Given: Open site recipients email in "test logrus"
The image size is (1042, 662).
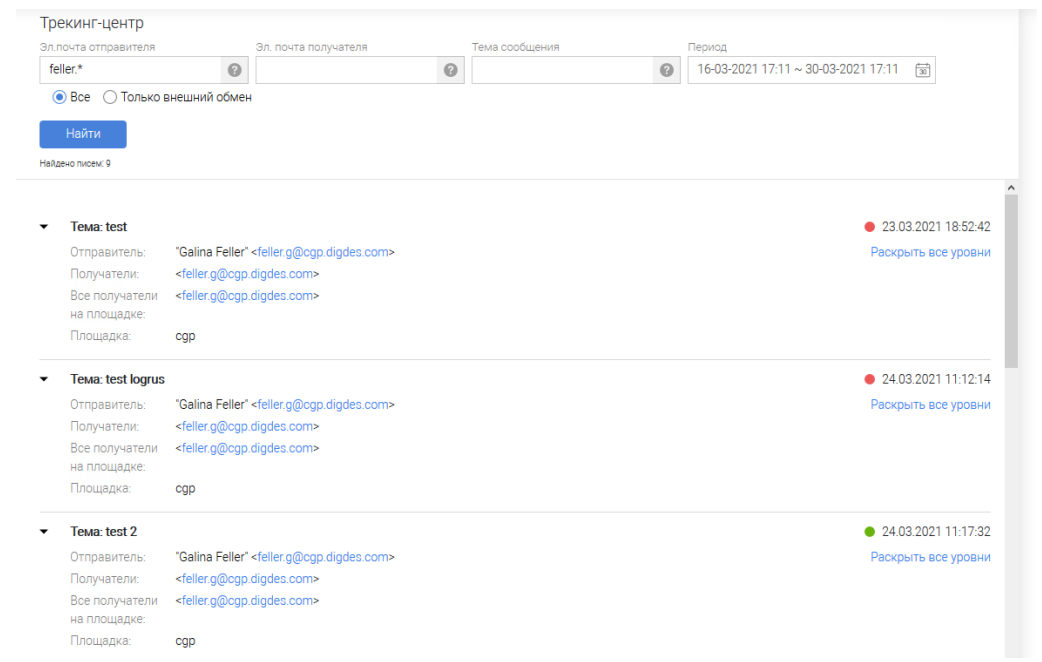Looking at the screenshot, I should click(x=247, y=448).
